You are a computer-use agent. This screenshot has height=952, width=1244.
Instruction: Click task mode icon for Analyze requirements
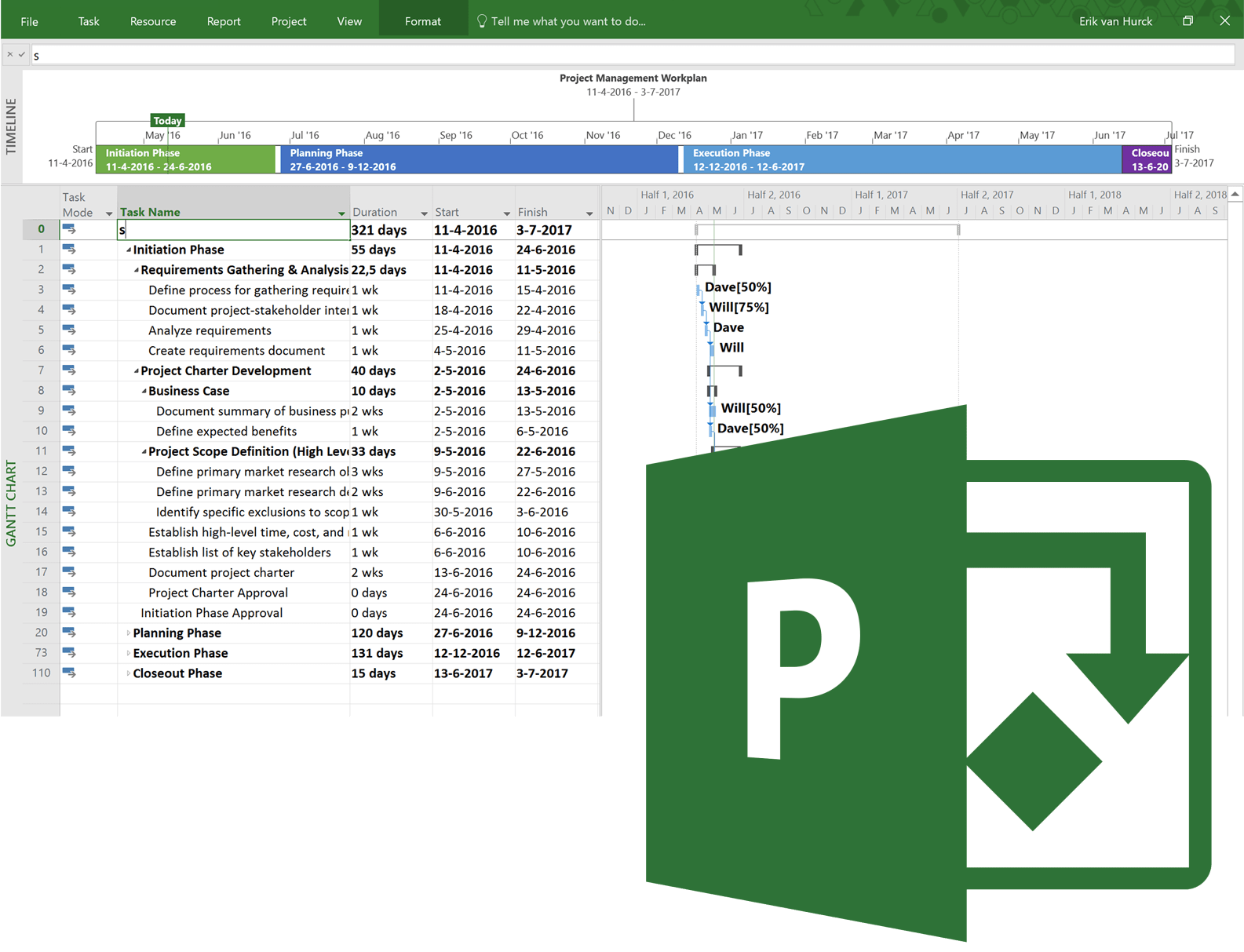coord(69,330)
